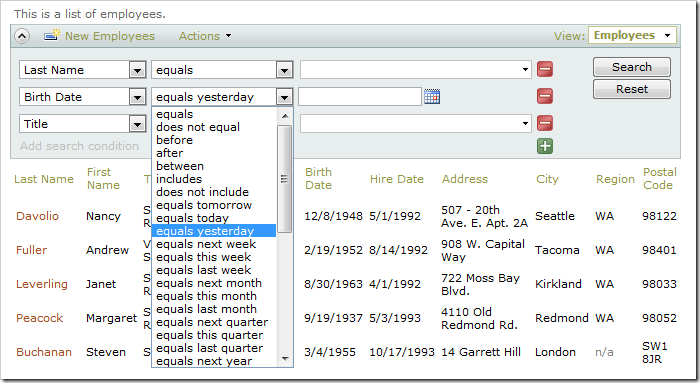This screenshot has width=700, height=383.
Task: Open the Fuller employee record
Action: 31,250
